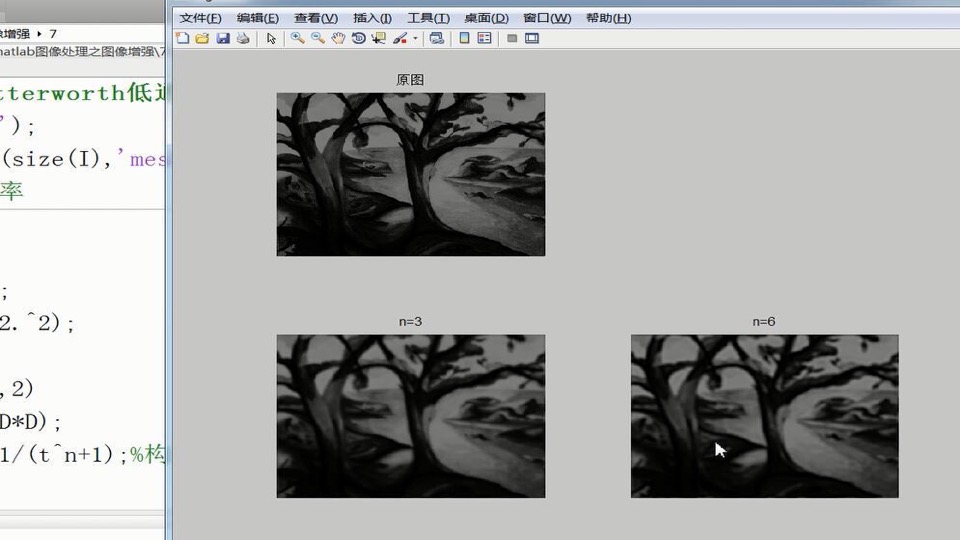Activate the Zoom Out tool
The image size is (960, 540).
coord(318,38)
